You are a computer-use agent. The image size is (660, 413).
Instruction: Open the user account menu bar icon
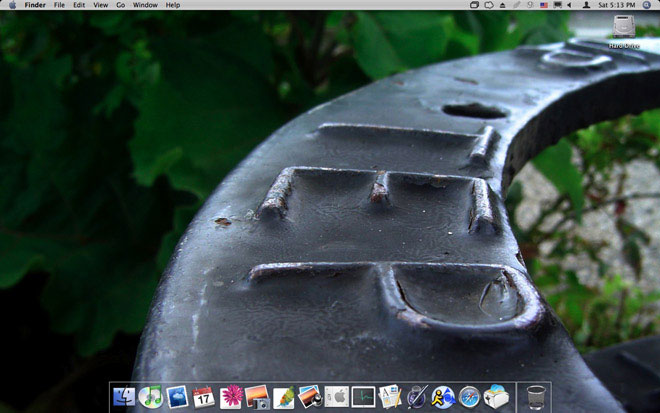click(586, 5)
